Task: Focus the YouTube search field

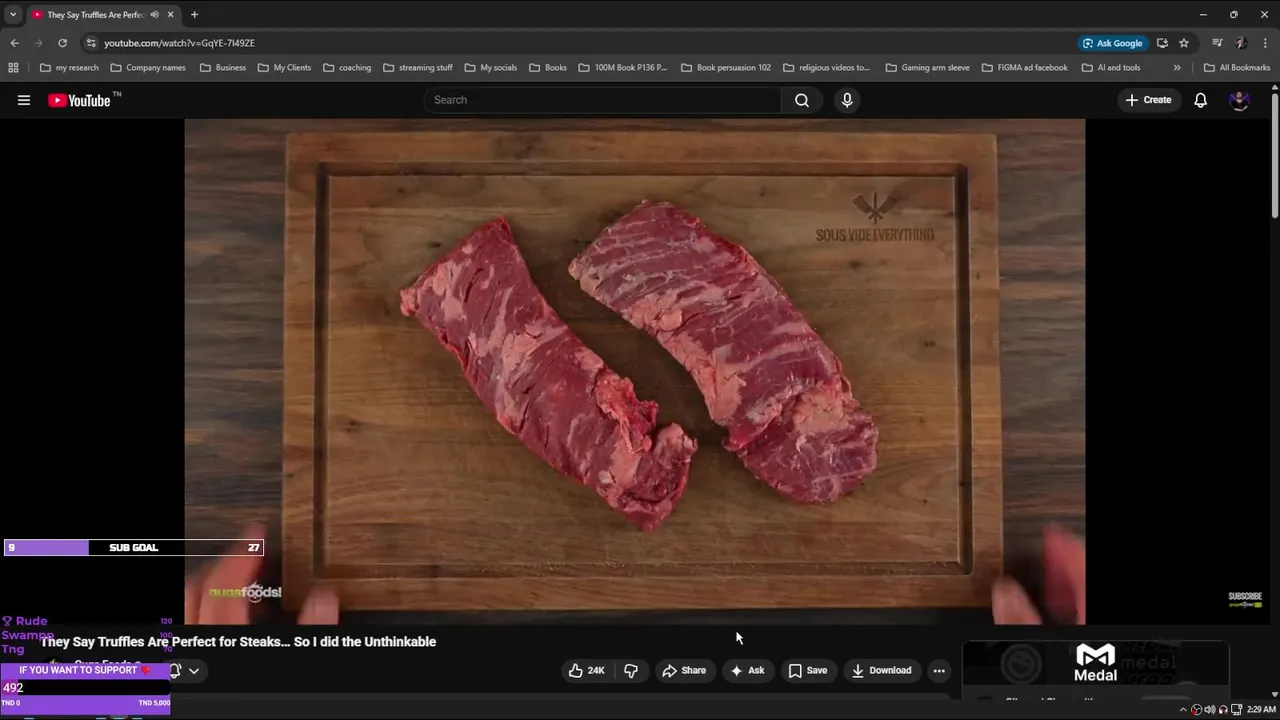Action: tap(603, 100)
